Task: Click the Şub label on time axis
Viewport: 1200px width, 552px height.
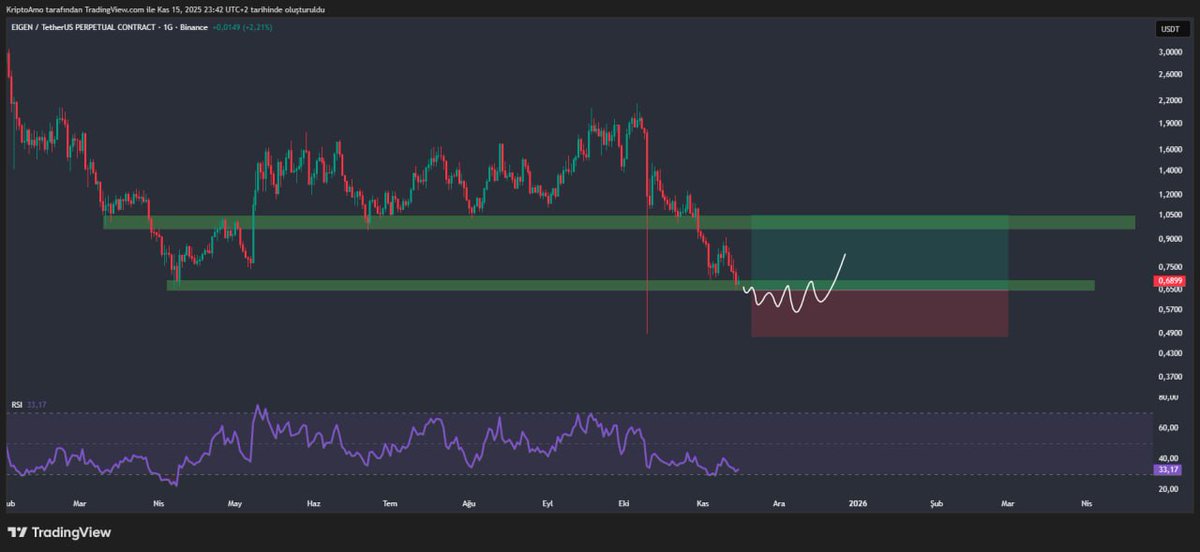Action: tap(937, 506)
